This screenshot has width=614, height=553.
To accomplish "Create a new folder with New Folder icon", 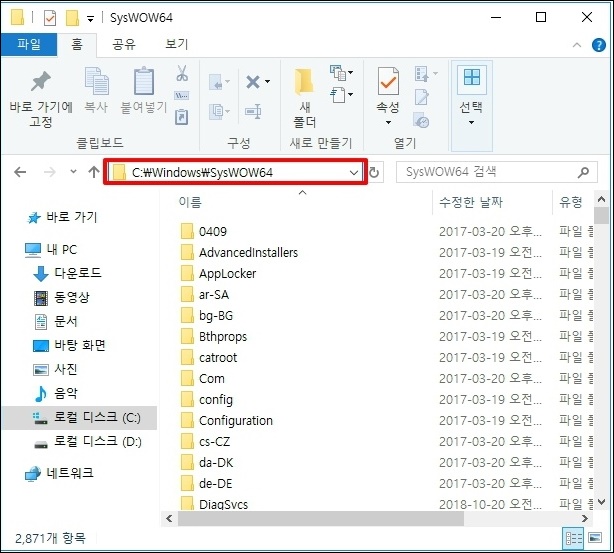I will coord(304,81).
